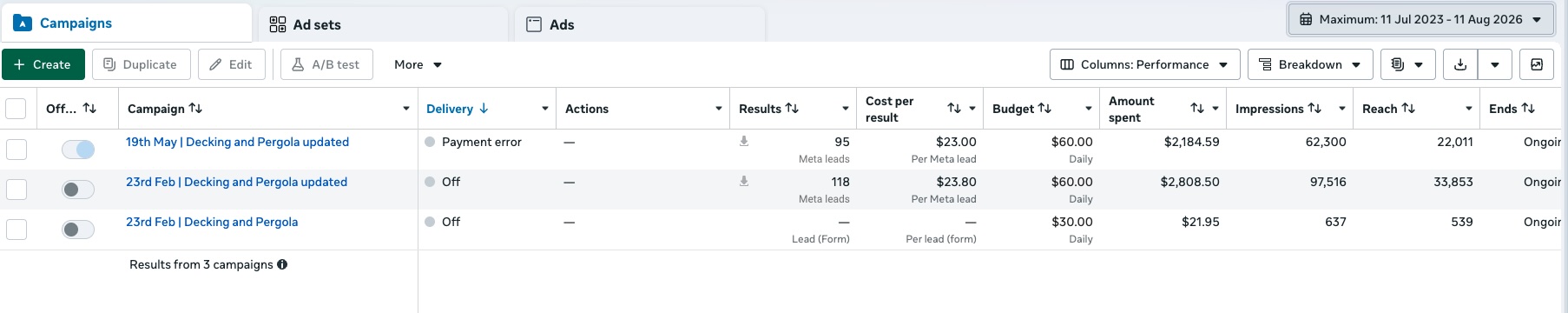Open 23rd Feb | Decking and Pergola updated
Screen dimensions: 1568x313
point(236,182)
